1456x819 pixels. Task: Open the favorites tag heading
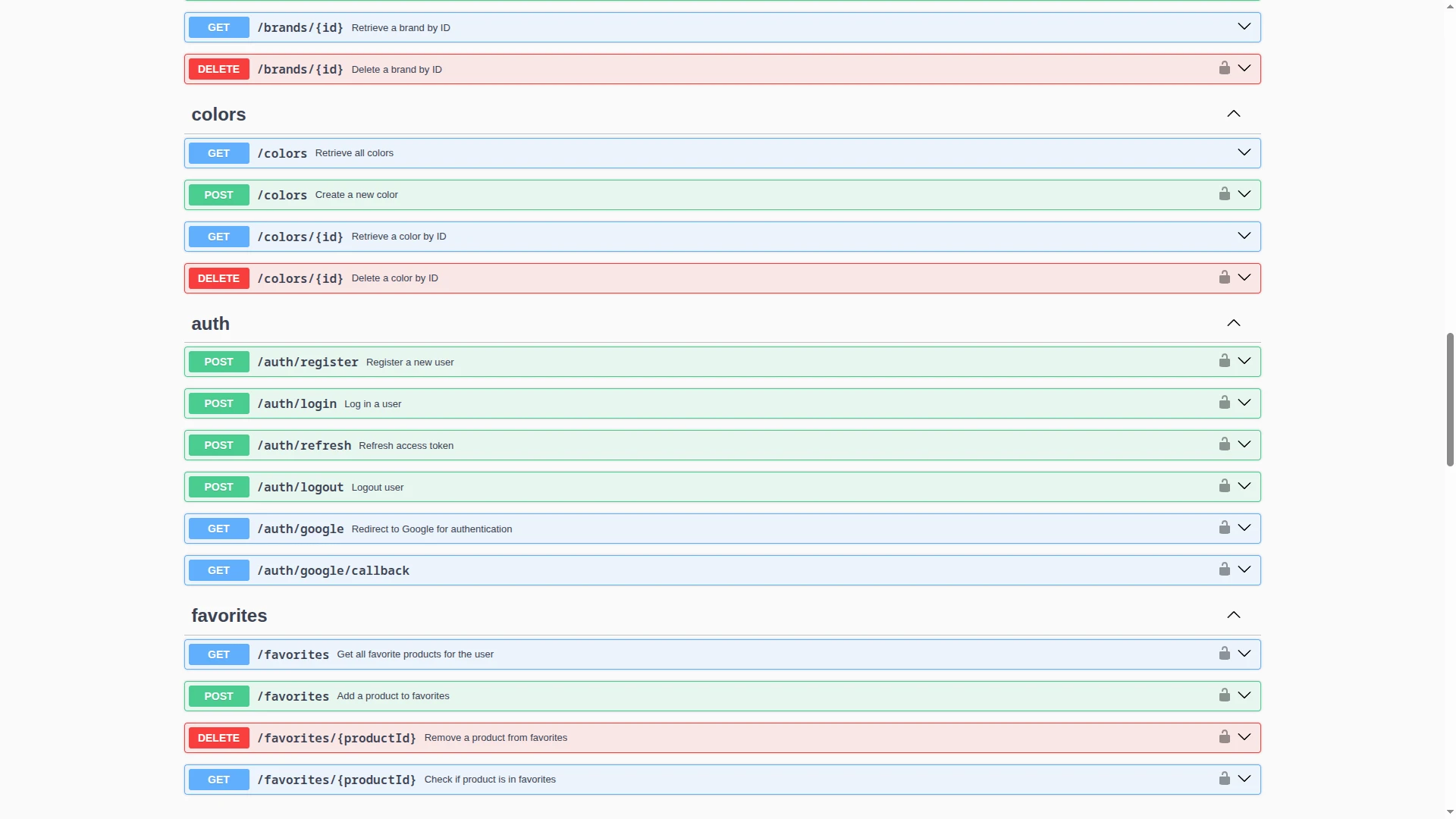[x=229, y=616]
